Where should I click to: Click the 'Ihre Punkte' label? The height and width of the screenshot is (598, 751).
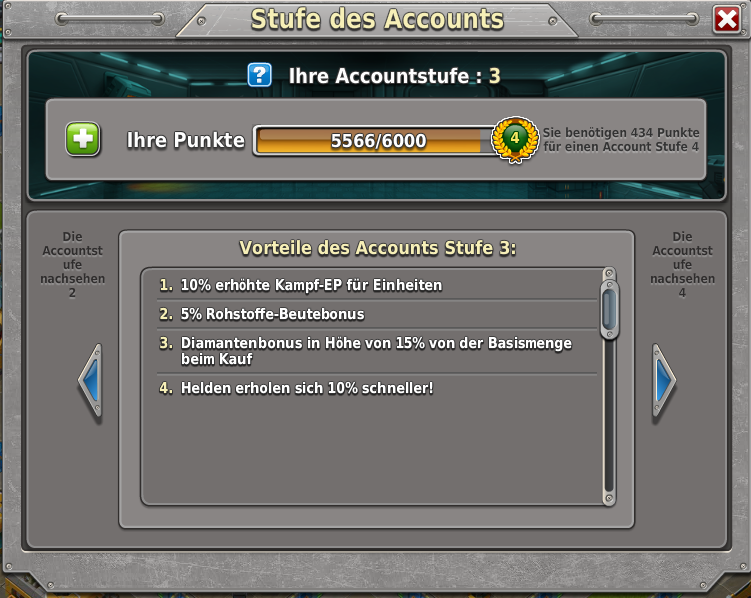(185, 140)
